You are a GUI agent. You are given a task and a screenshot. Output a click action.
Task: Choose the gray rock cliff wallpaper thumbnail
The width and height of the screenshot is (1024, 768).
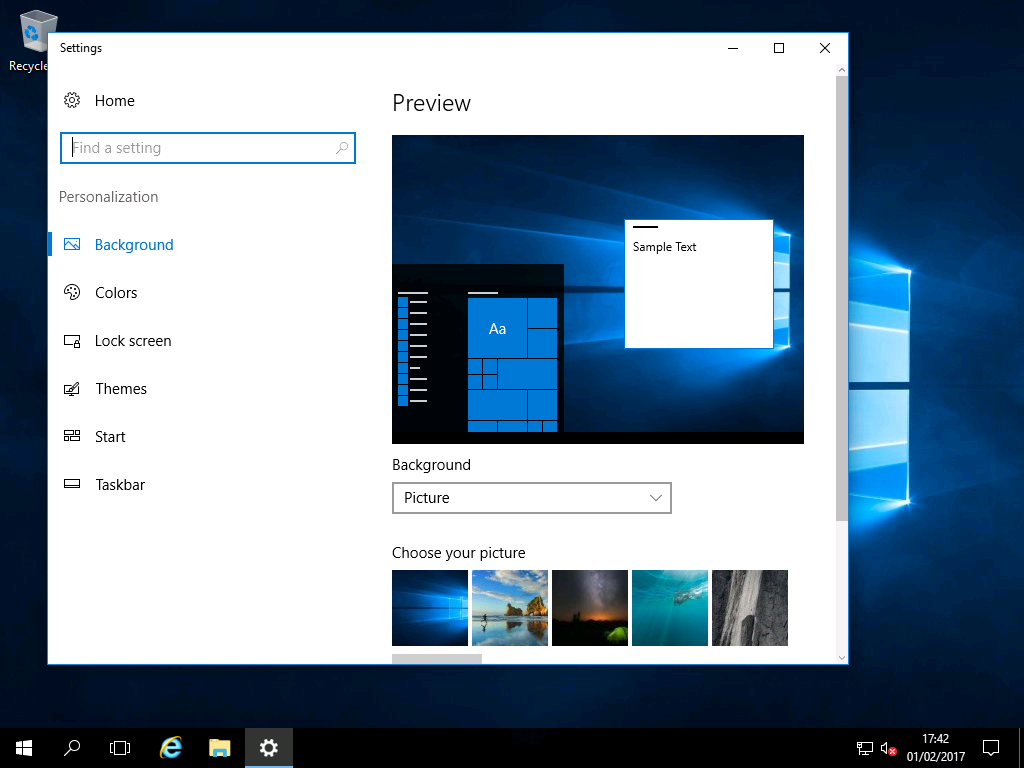(750, 608)
